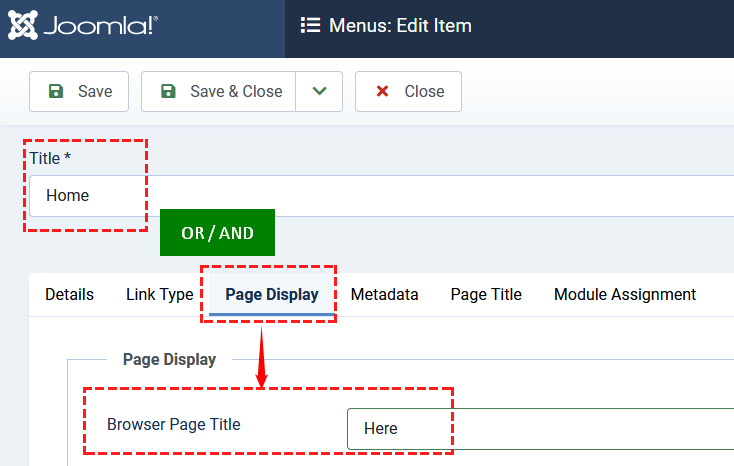Click the Save & Close button
The image size is (734, 466).
[222, 91]
